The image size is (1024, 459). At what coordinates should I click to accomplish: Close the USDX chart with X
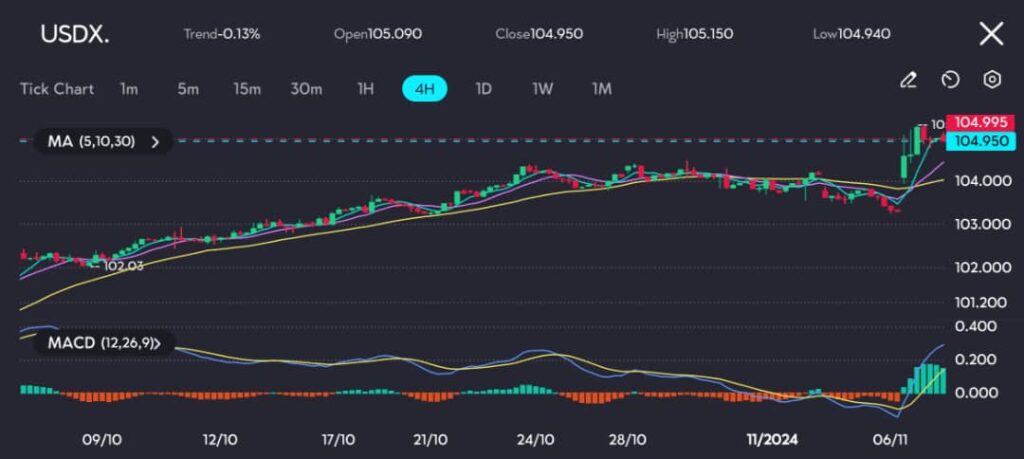[990, 34]
